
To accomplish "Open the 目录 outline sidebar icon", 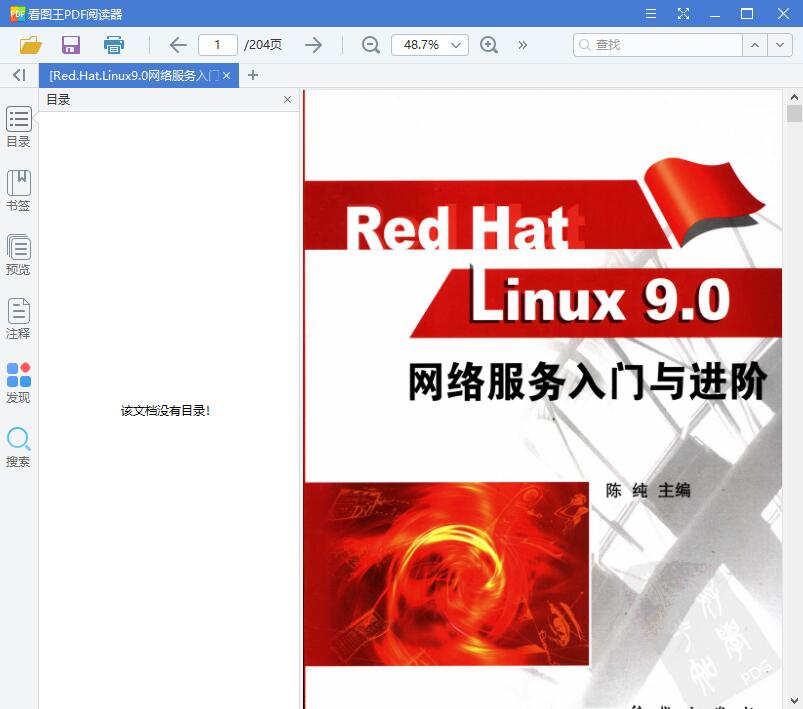I will [18, 127].
